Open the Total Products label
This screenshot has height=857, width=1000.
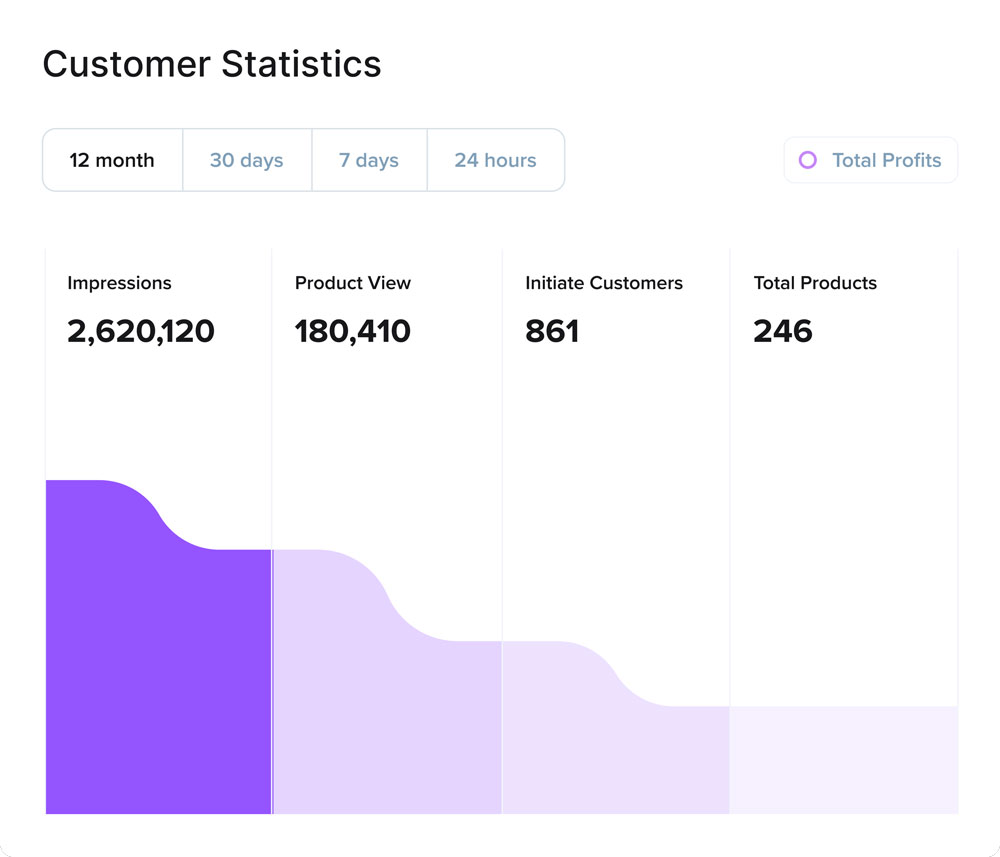coord(815,283)
